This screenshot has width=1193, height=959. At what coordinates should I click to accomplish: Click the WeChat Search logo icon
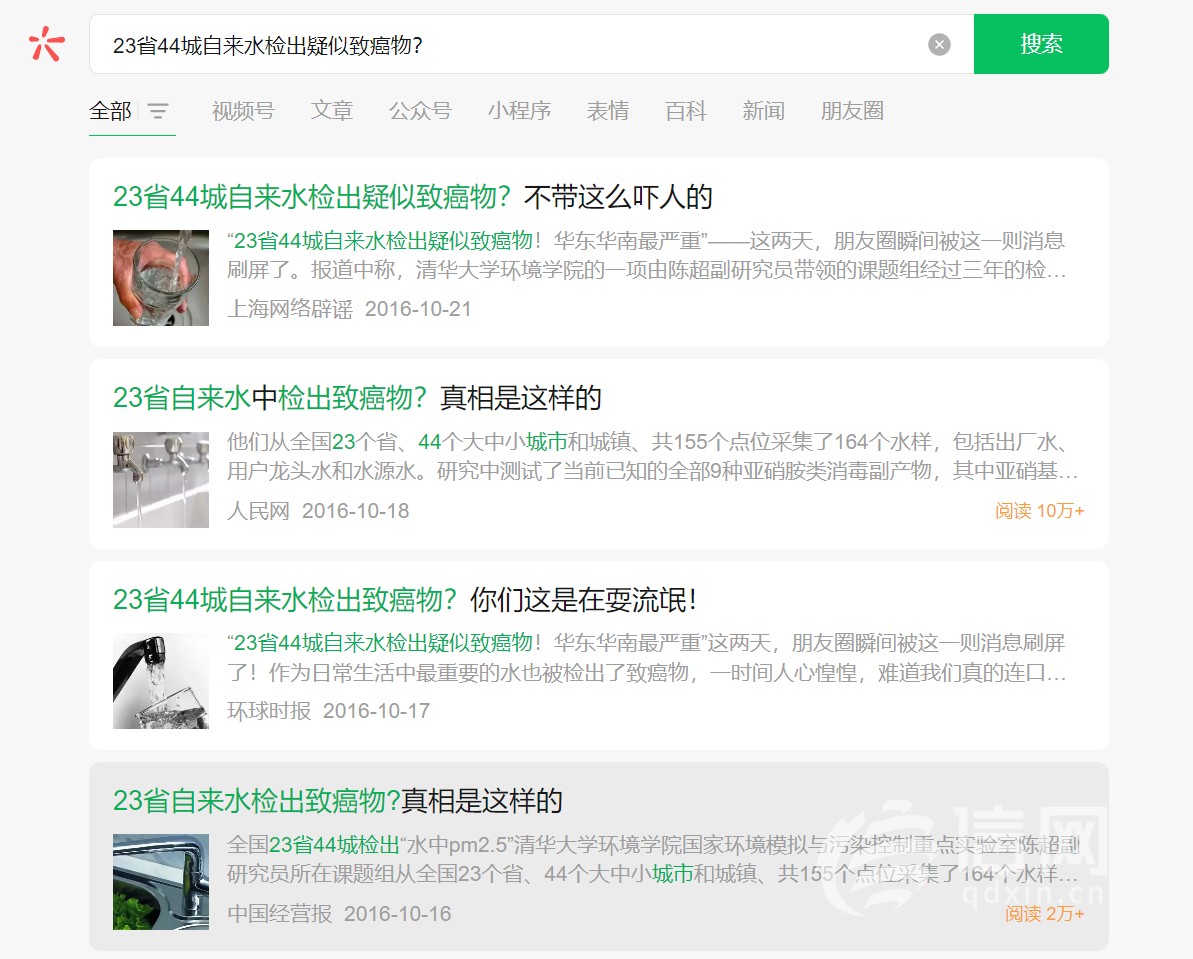tap(47, 44)
